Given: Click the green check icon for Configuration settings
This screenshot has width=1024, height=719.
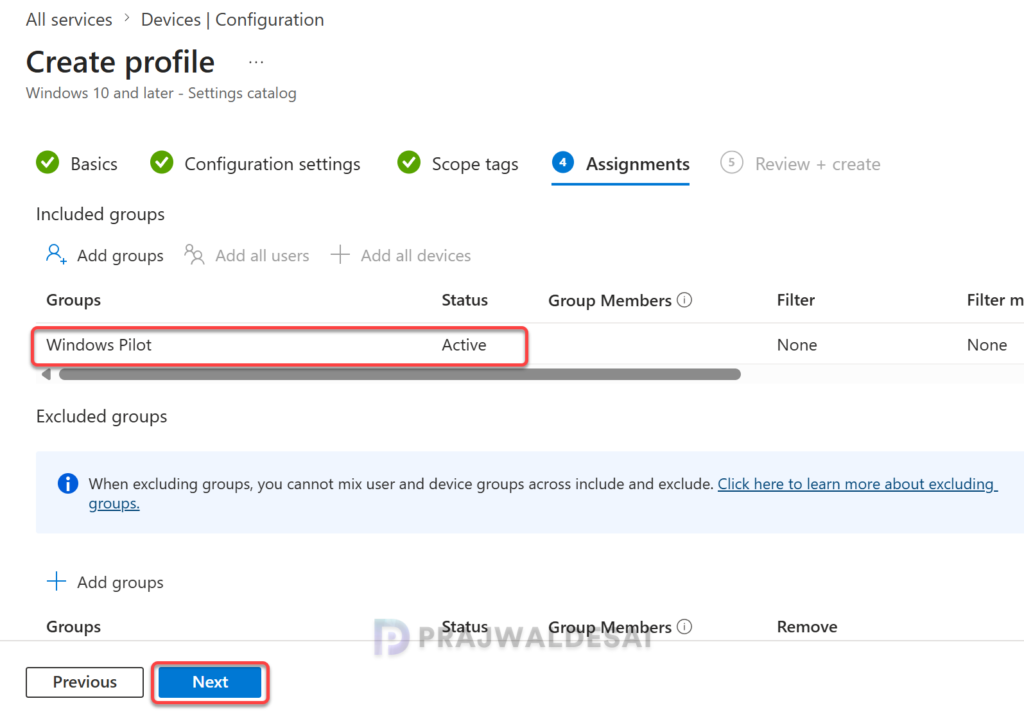Looking at the screenshot, I should [161, 162].
